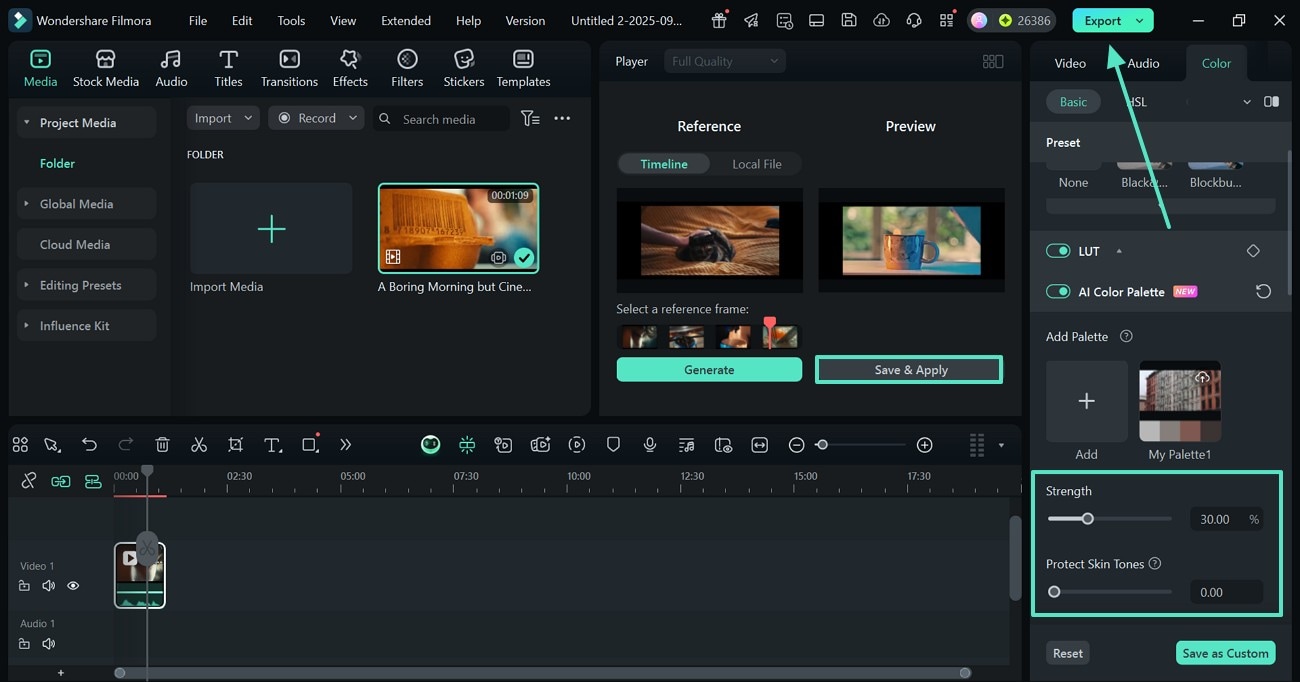
Task: Select the crop tool in timeline toolbar
Action: (235, 445)
